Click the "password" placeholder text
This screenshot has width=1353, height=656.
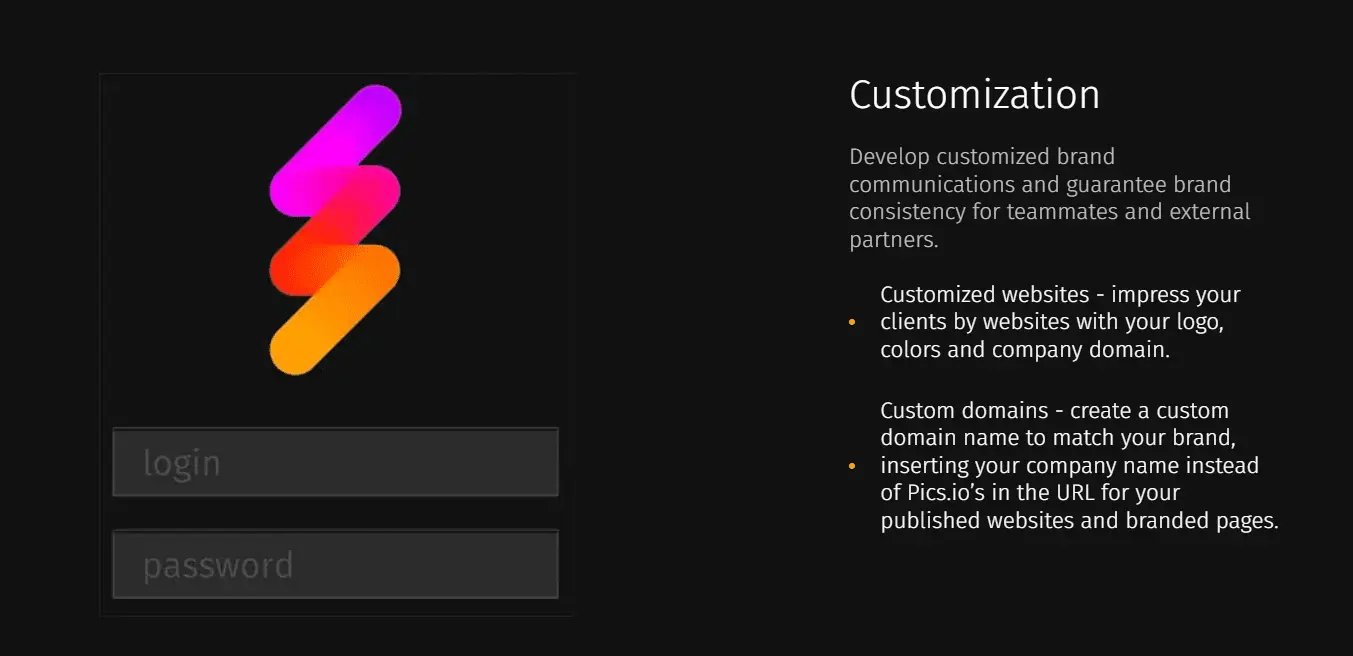(218, 565)
